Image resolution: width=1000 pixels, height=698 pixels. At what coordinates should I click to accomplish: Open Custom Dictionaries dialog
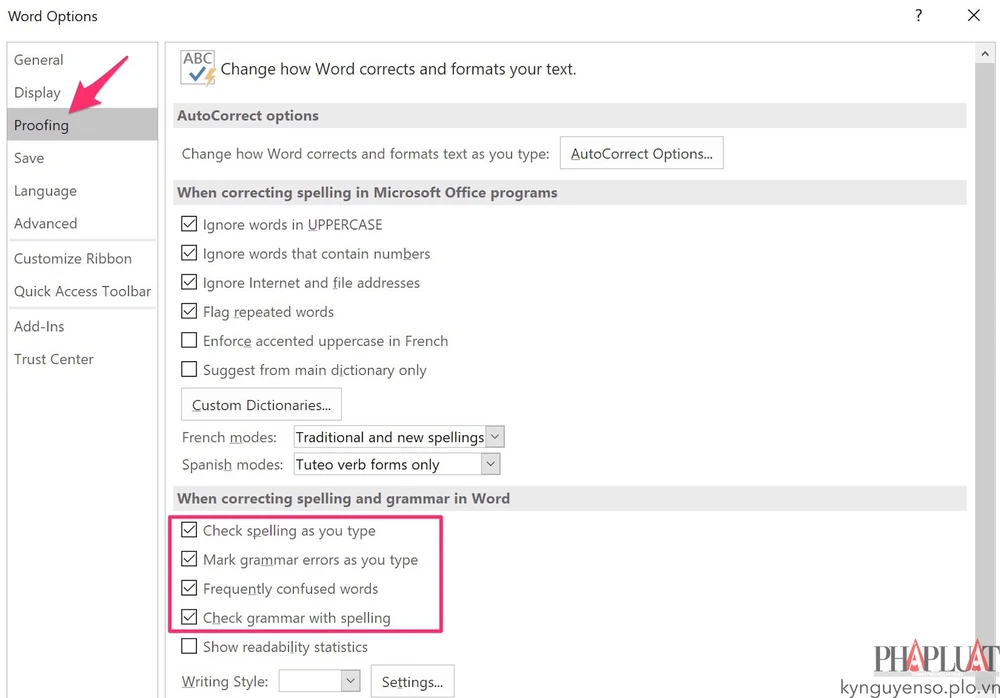click(261, 405)
